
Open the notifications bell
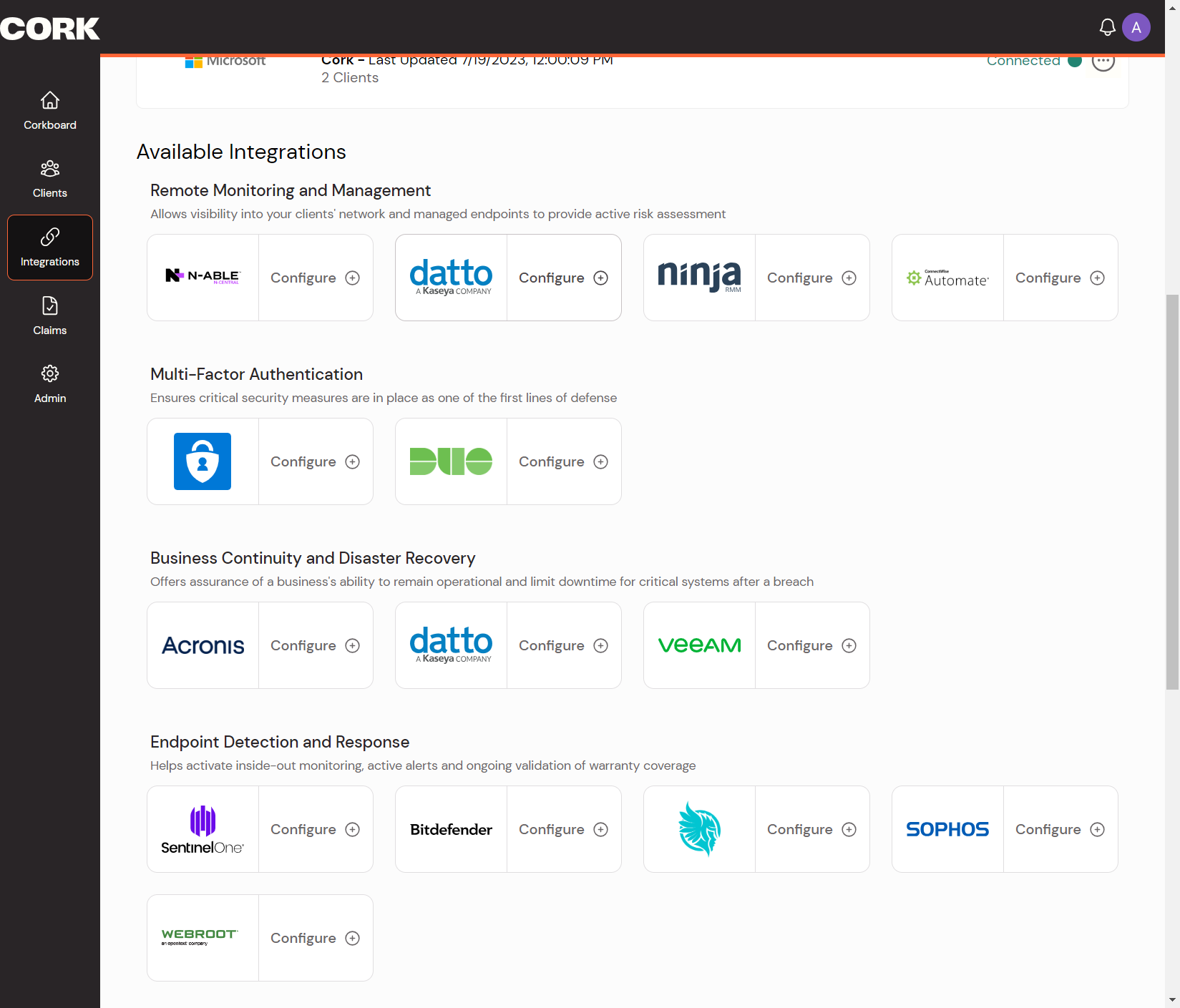[1107, 28]
